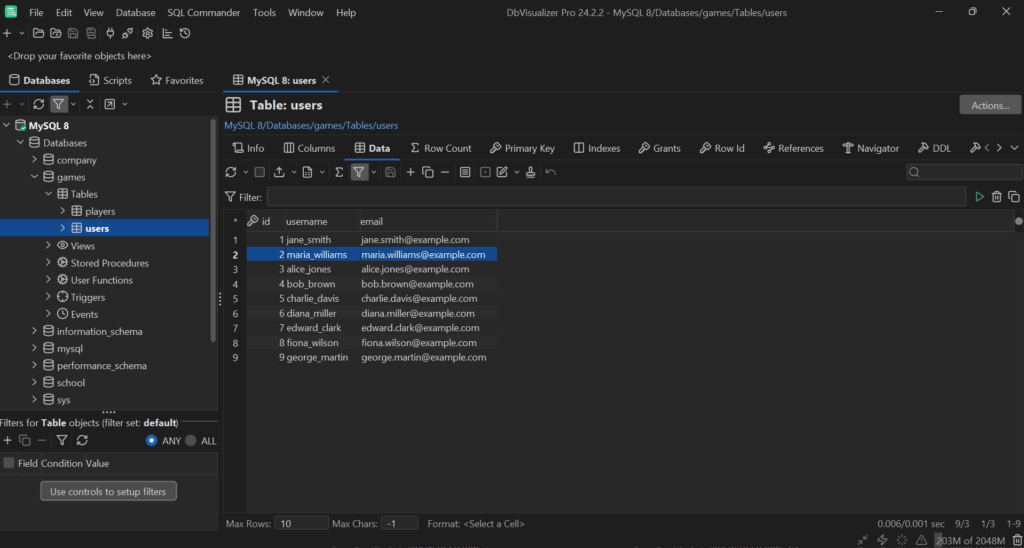Viewport: 1024px width, 548px height.
Task: Show more object view tabs chevron dropdown
Action: (x=1014, y=148)
